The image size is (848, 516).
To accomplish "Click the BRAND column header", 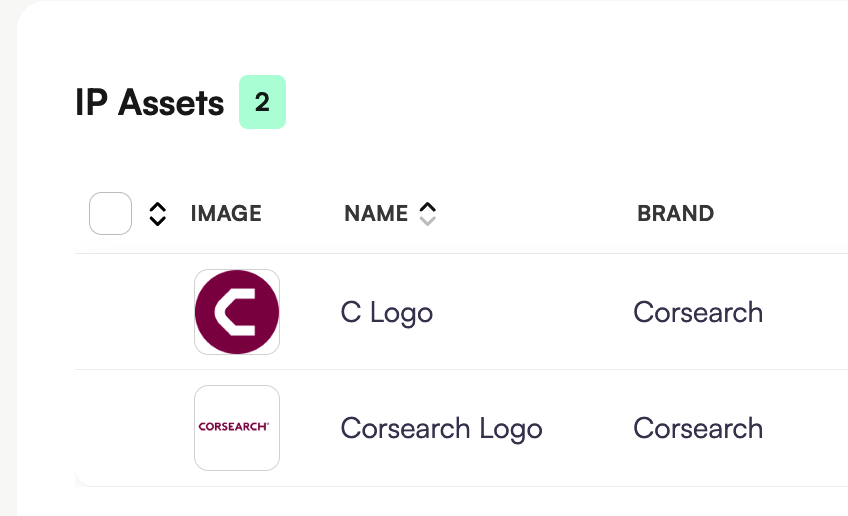I will [x=675, y=213].
